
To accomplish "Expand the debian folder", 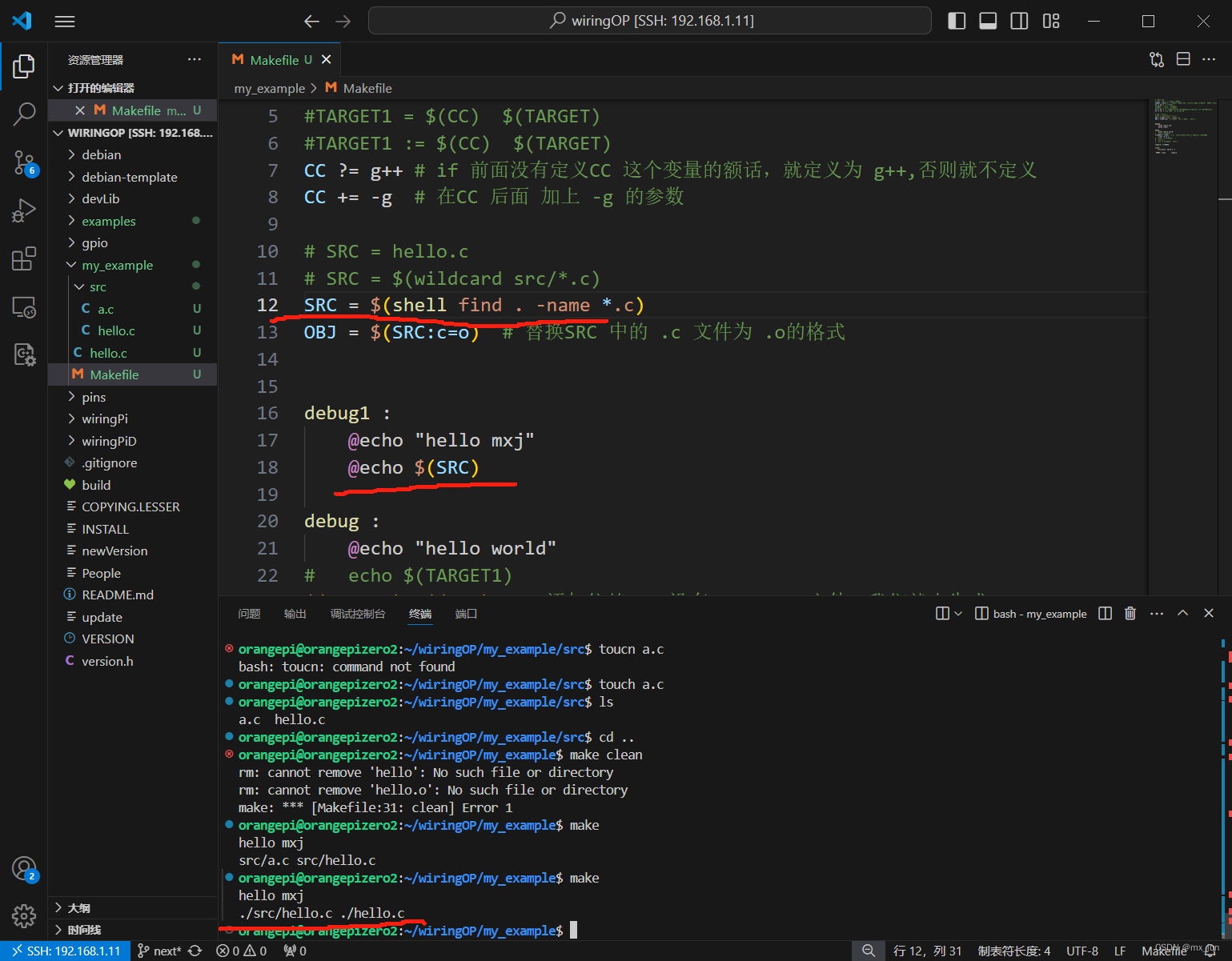I will (x=102, y=154).
